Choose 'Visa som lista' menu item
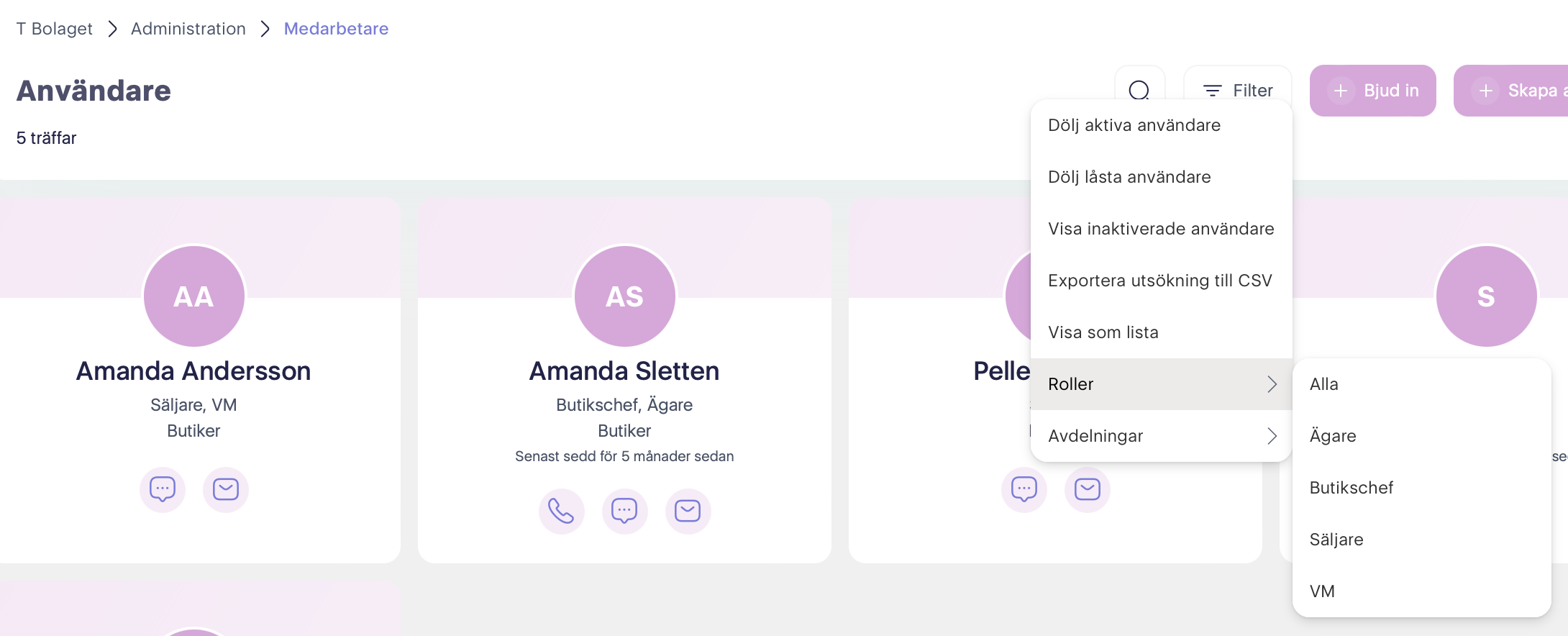Image resolution: width=1568 pixels, height=636 pixels. (x=1103, y=332)
